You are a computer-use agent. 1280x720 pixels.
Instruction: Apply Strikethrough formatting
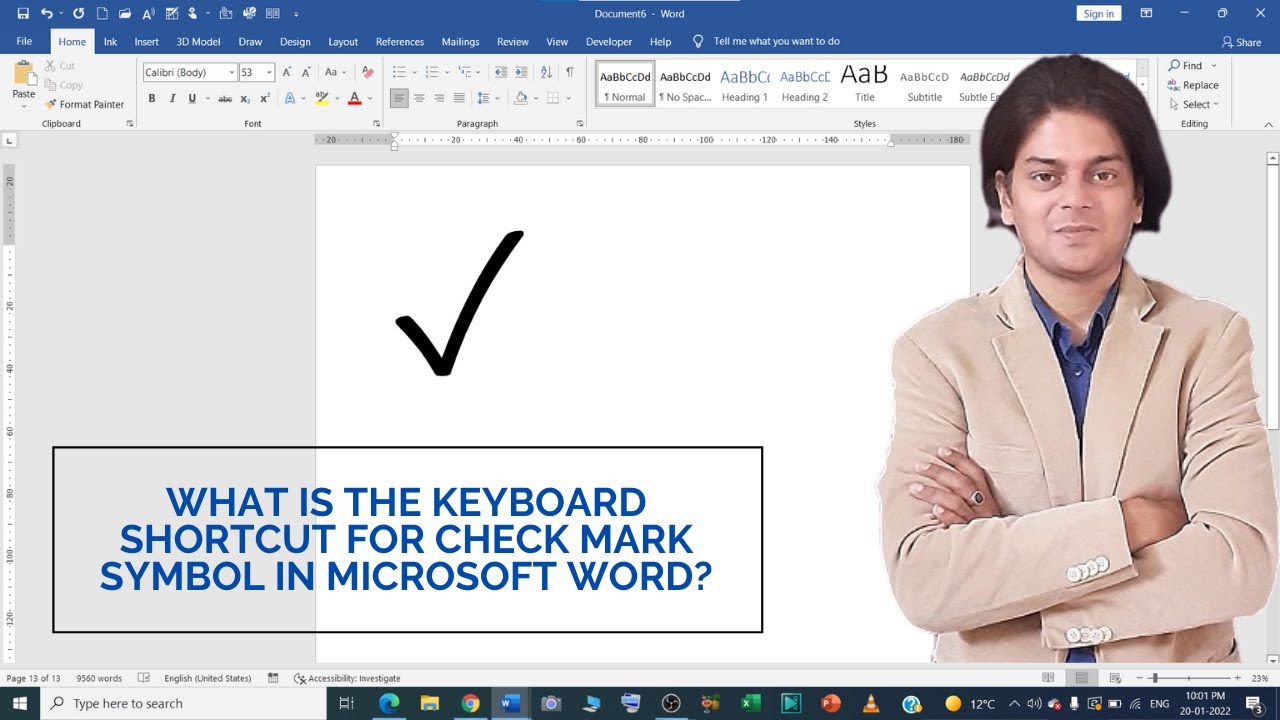click(x=225, y=98)
